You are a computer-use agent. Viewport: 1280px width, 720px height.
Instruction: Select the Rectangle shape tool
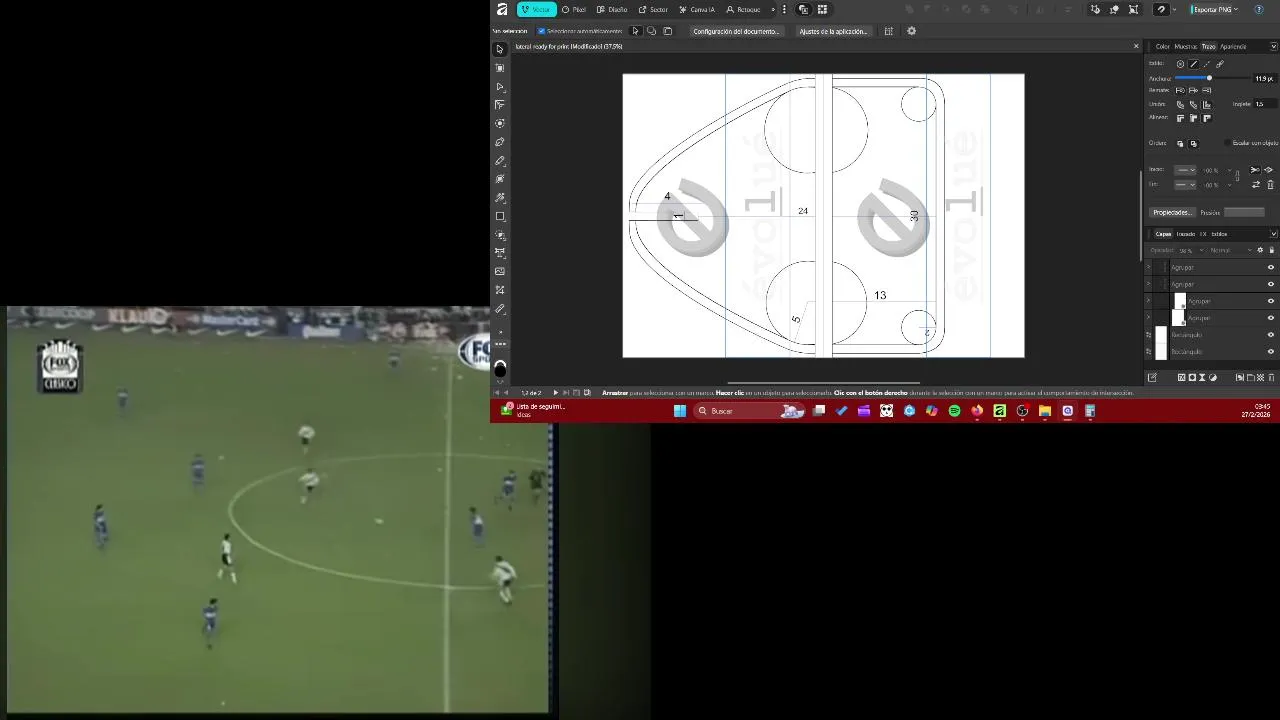click(500, 216)
